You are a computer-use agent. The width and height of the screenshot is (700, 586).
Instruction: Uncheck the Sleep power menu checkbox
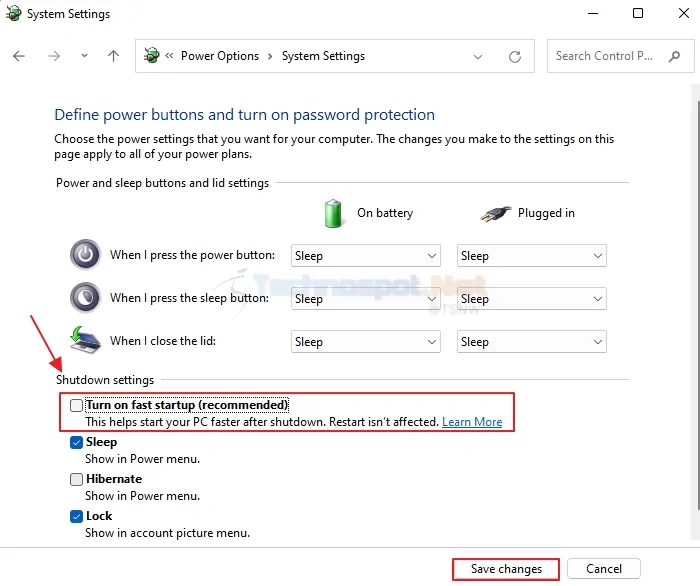76,442
